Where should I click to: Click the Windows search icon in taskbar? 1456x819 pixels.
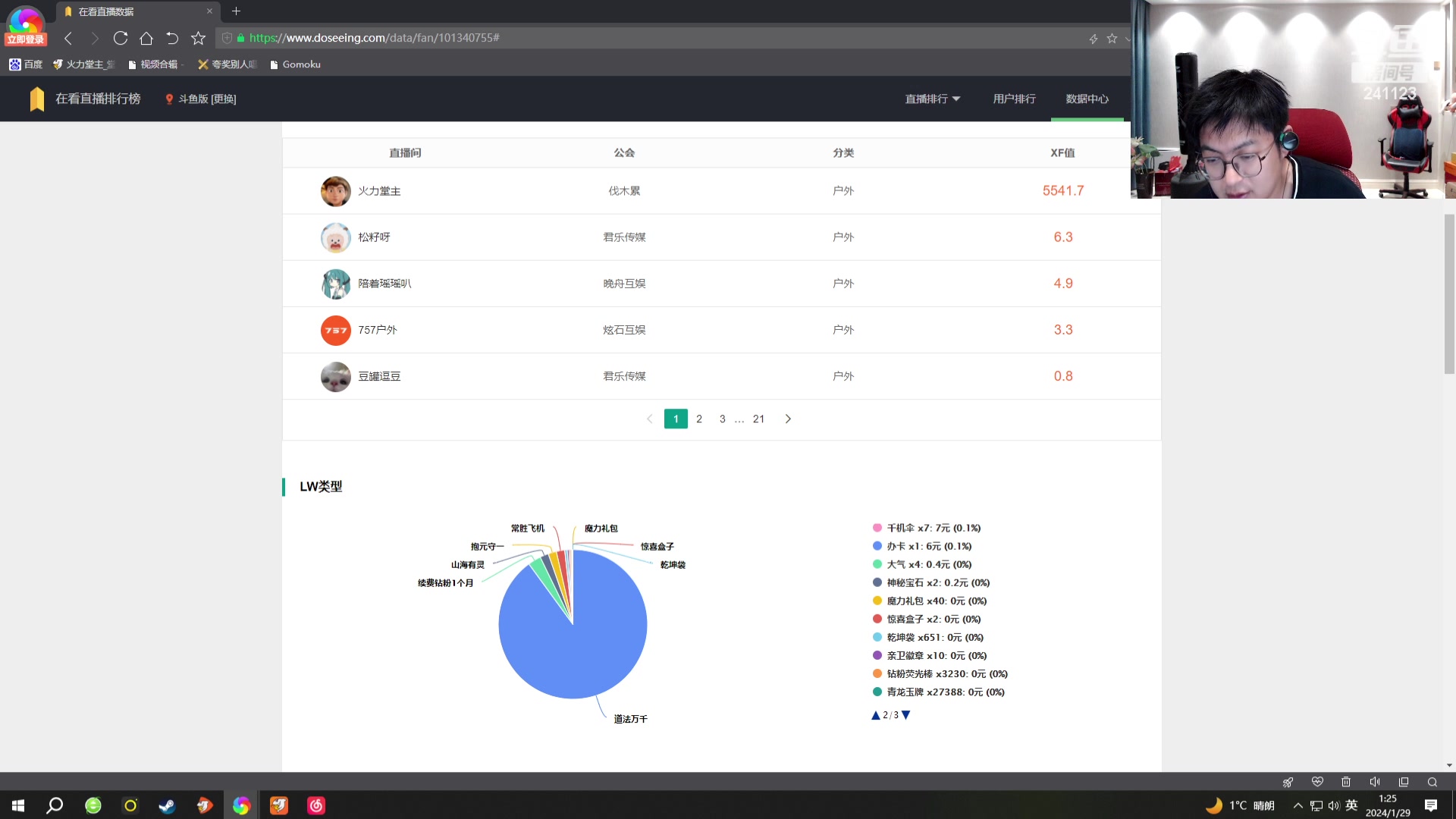pyautogui.click(x=55, y=805)
